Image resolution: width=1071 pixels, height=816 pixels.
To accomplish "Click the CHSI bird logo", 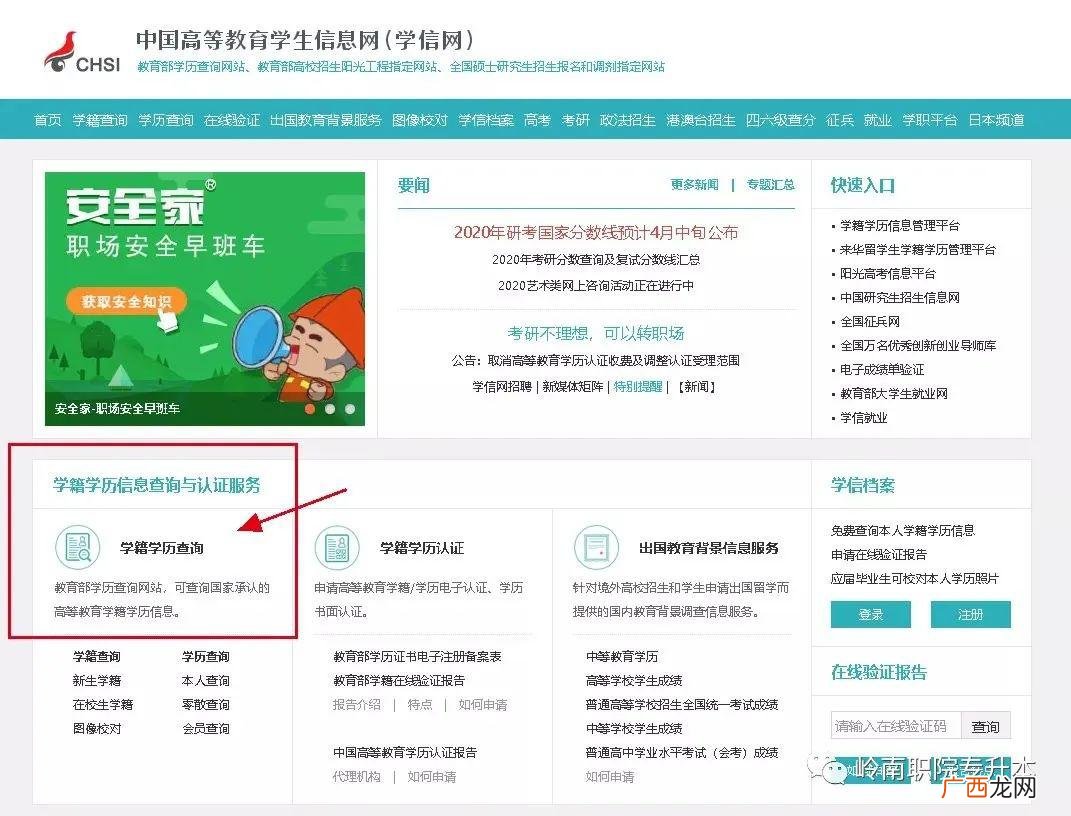I will point(83,52).
